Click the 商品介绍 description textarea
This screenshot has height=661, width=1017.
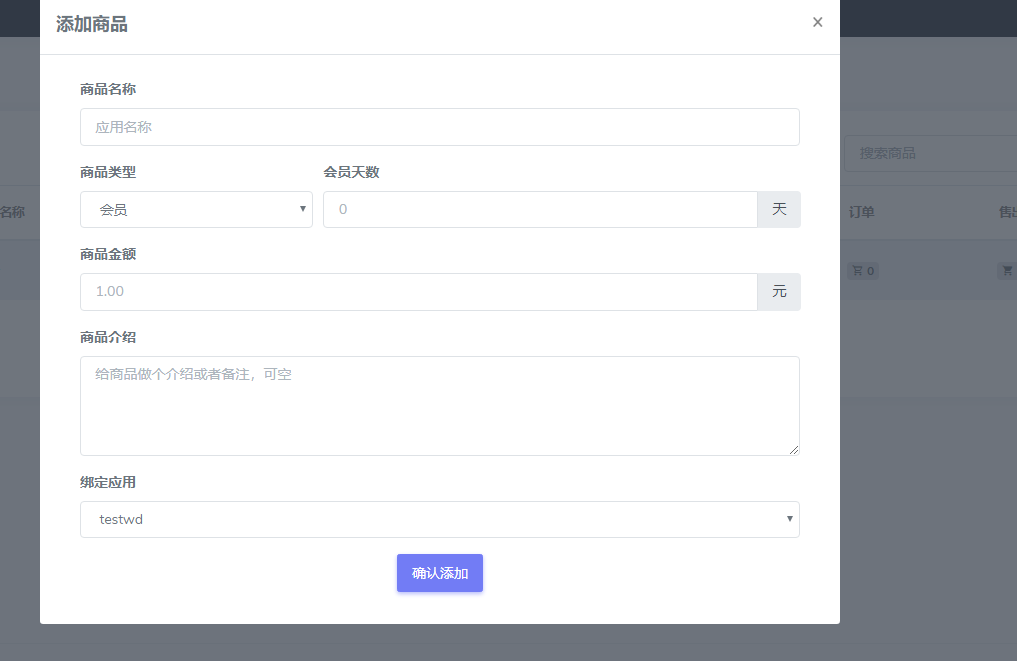pyautogui.click(x=440, y=406)
